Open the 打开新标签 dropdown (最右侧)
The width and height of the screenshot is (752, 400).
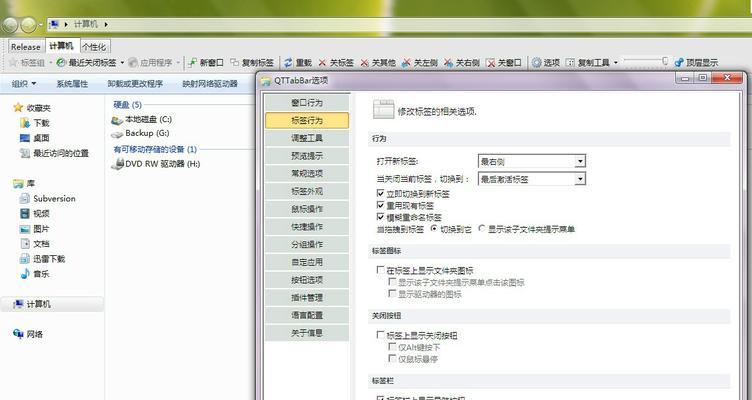pos(532,162)
